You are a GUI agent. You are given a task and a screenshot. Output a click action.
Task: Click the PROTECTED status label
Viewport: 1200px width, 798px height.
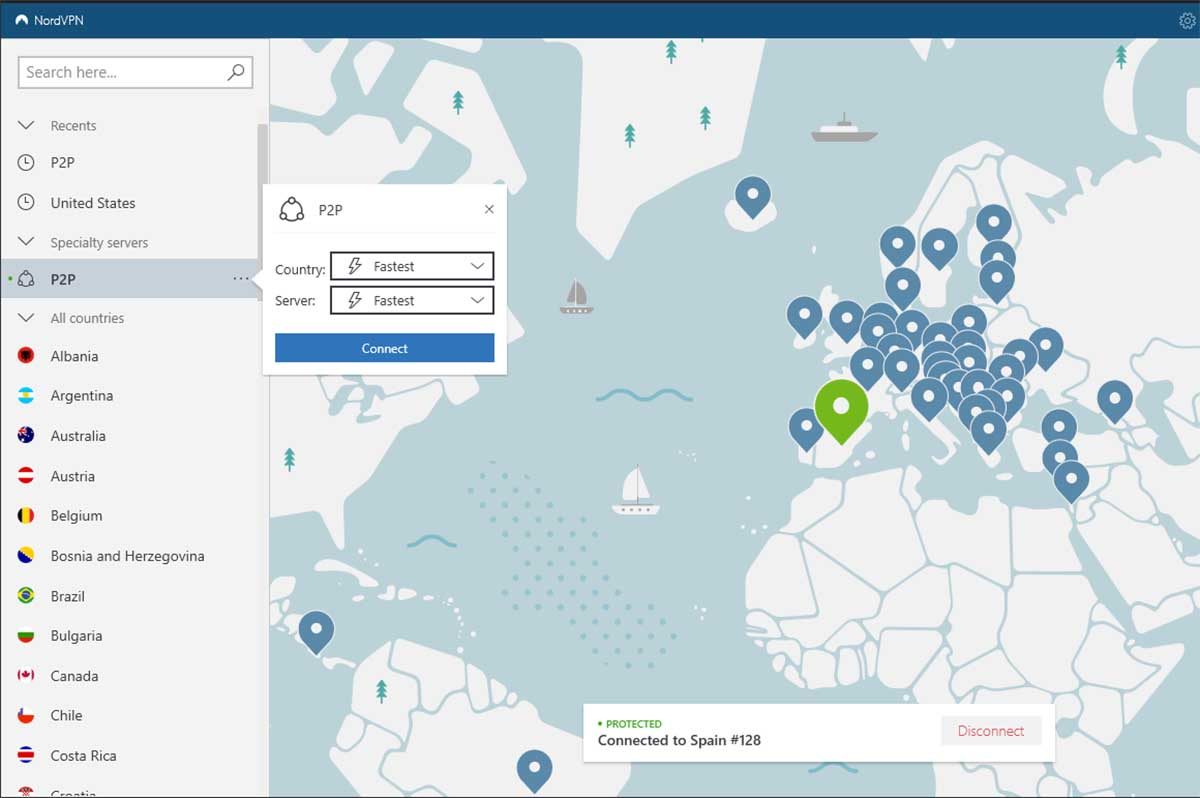[634, 724]
